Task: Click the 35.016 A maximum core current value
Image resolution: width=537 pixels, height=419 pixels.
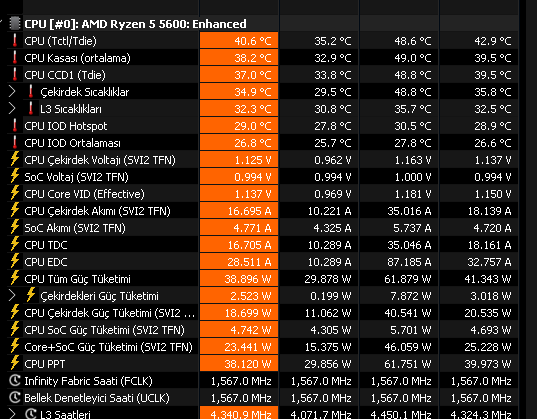Action: point(409,211)
